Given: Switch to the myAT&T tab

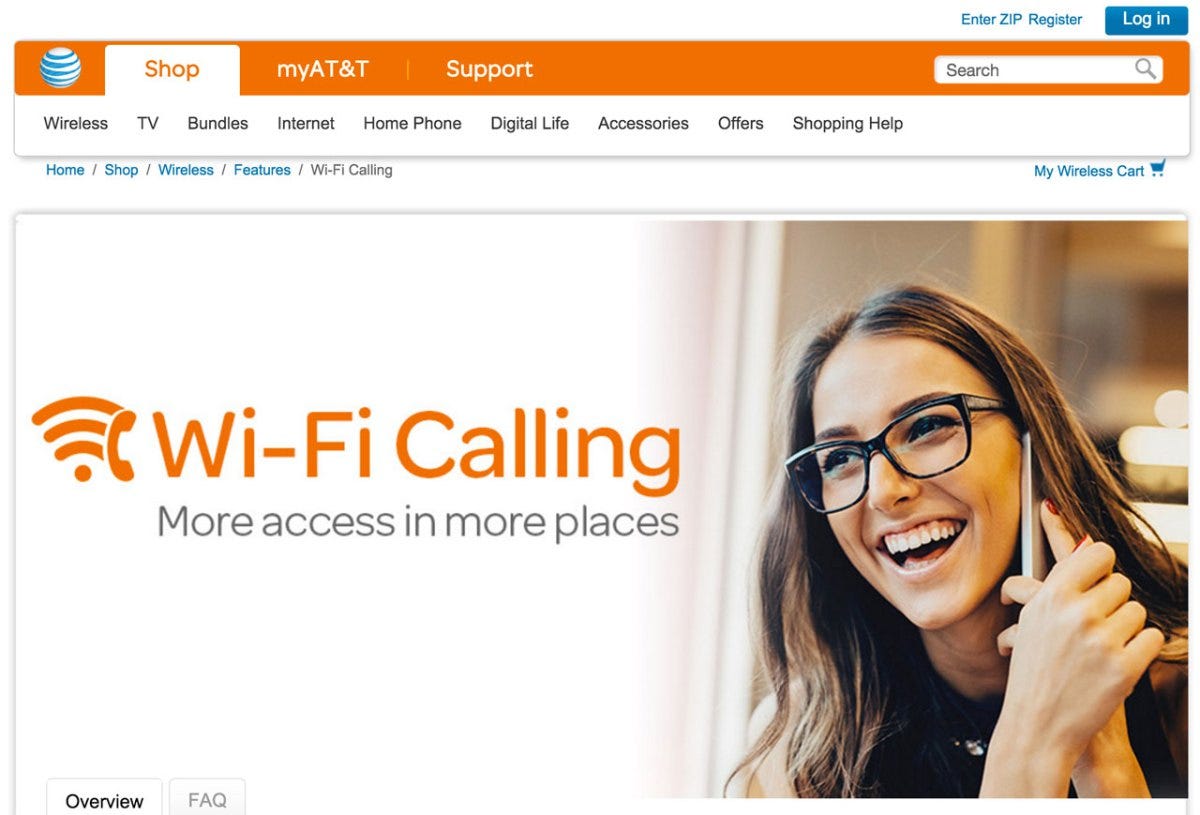Looking at the screenshot, I should 323,69.
